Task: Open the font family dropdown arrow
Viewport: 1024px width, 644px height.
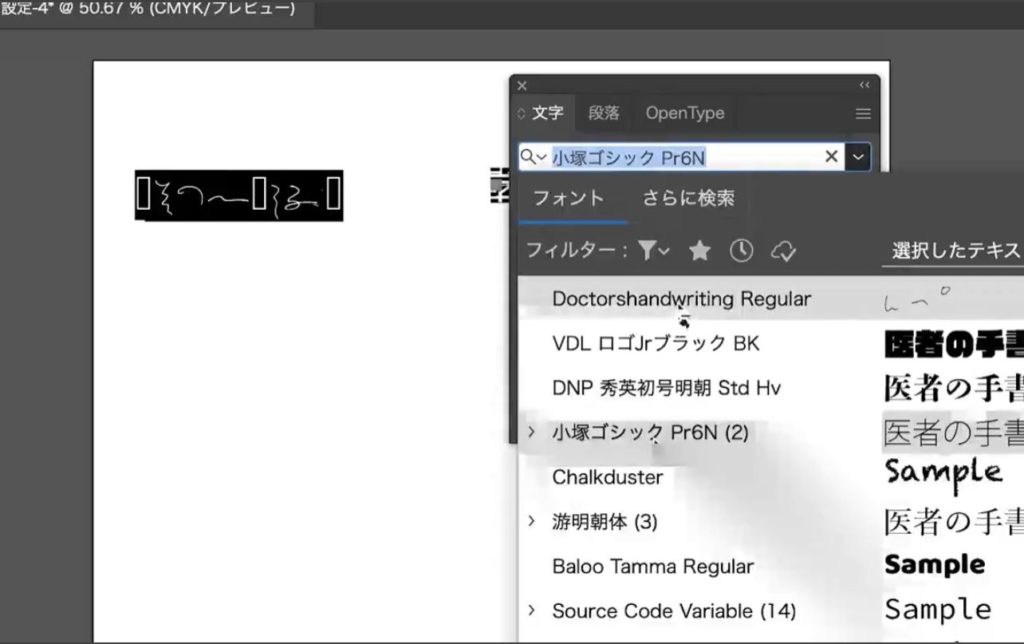Action: pyautogui.click(x=859, y=157)
